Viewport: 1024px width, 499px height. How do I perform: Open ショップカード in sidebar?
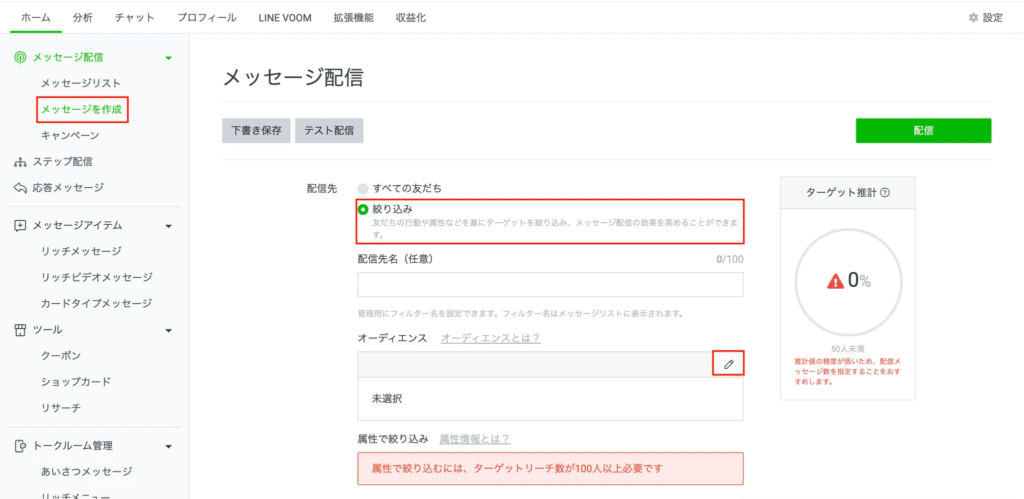[76, 382]
